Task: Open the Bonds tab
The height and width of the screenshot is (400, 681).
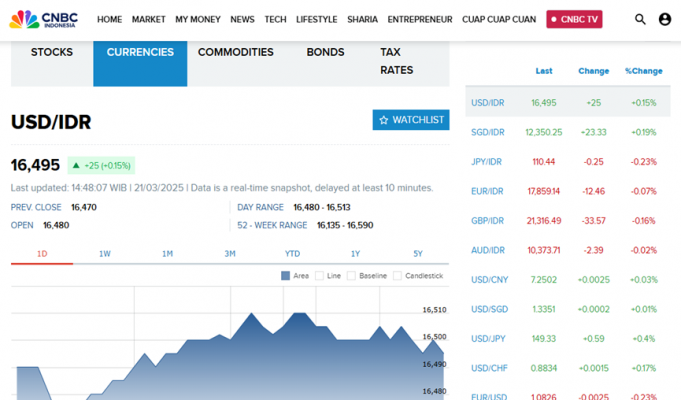Action: tap(325, 52)
